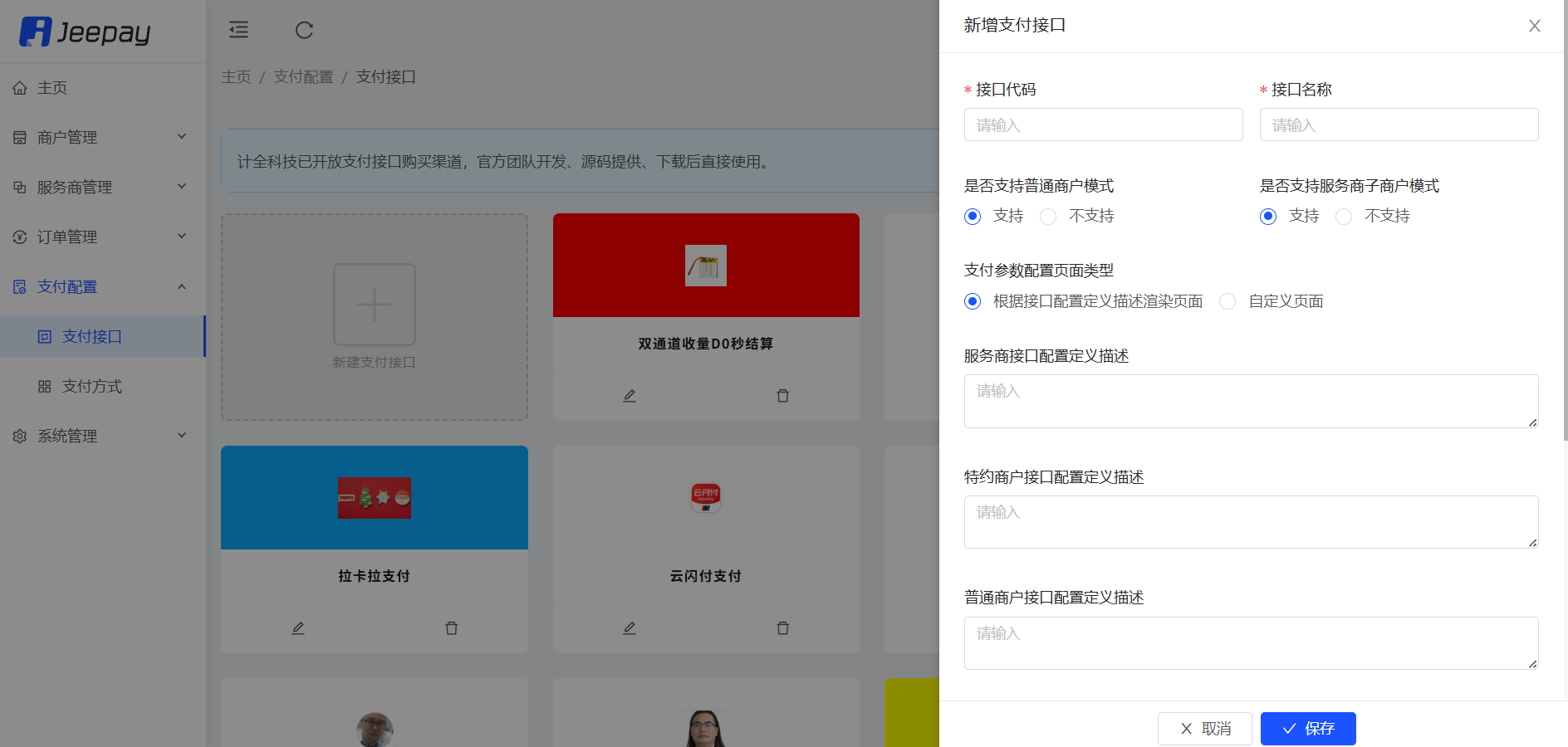Delete the 拉卡拉支付 interface
Image resolution: width=1568 pixels, height=747 pixels.
[x=452, y=628]
